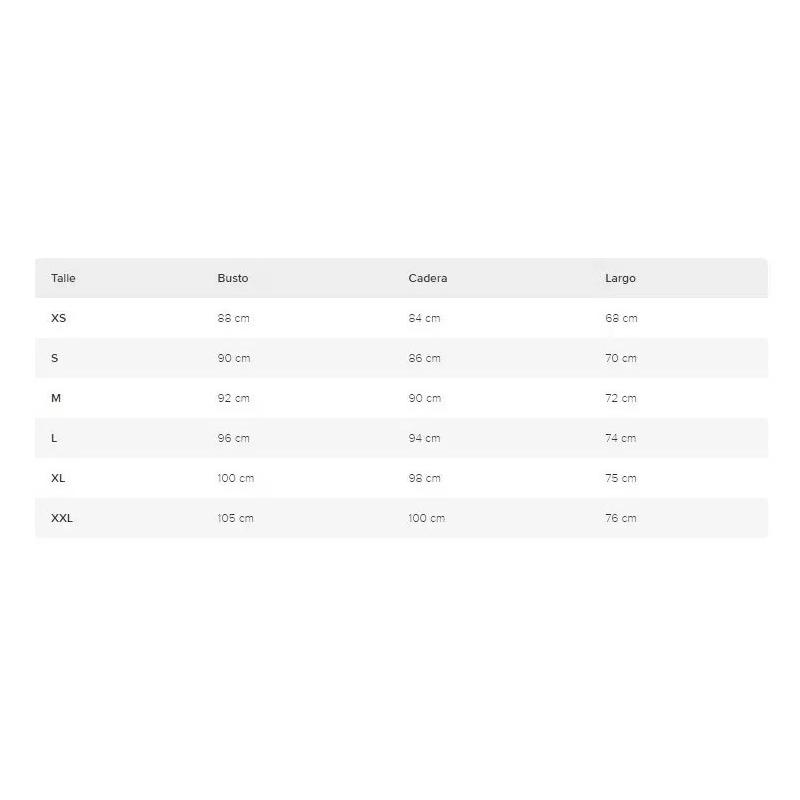
Task: Click the 94 cm hip value
Action: 424,438
